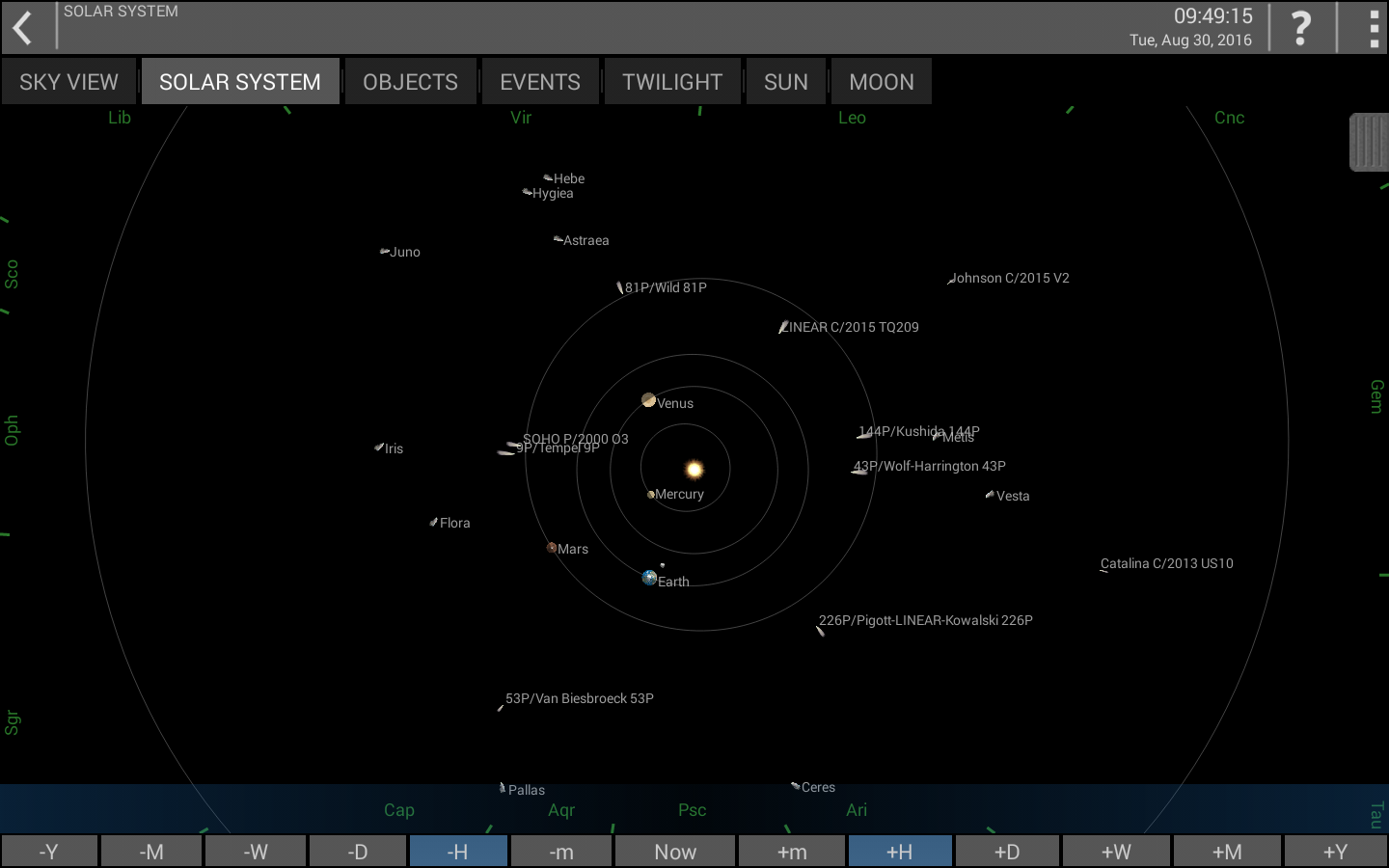Tap the Cap constellation label
The image size is (1389, 868).
click(399, 810)
